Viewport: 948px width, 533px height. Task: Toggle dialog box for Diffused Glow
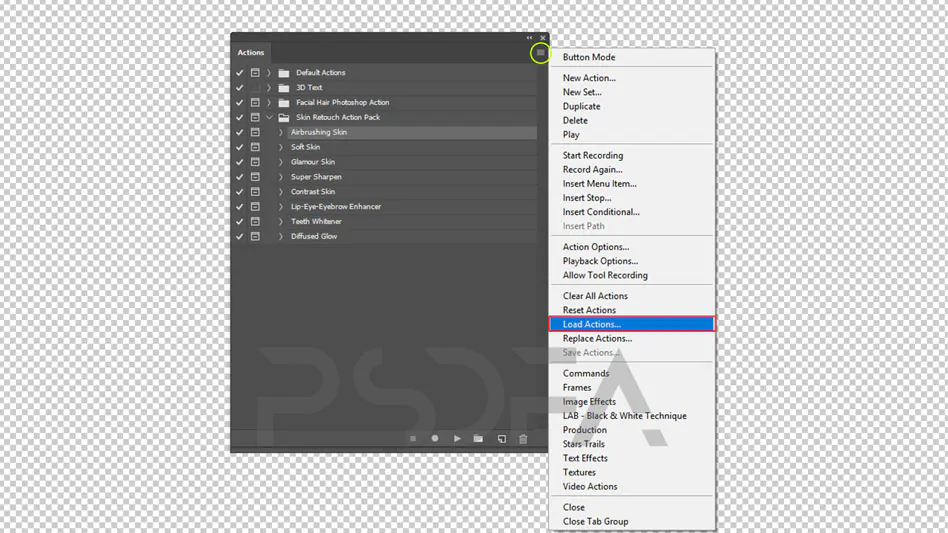tap(255, 236)
